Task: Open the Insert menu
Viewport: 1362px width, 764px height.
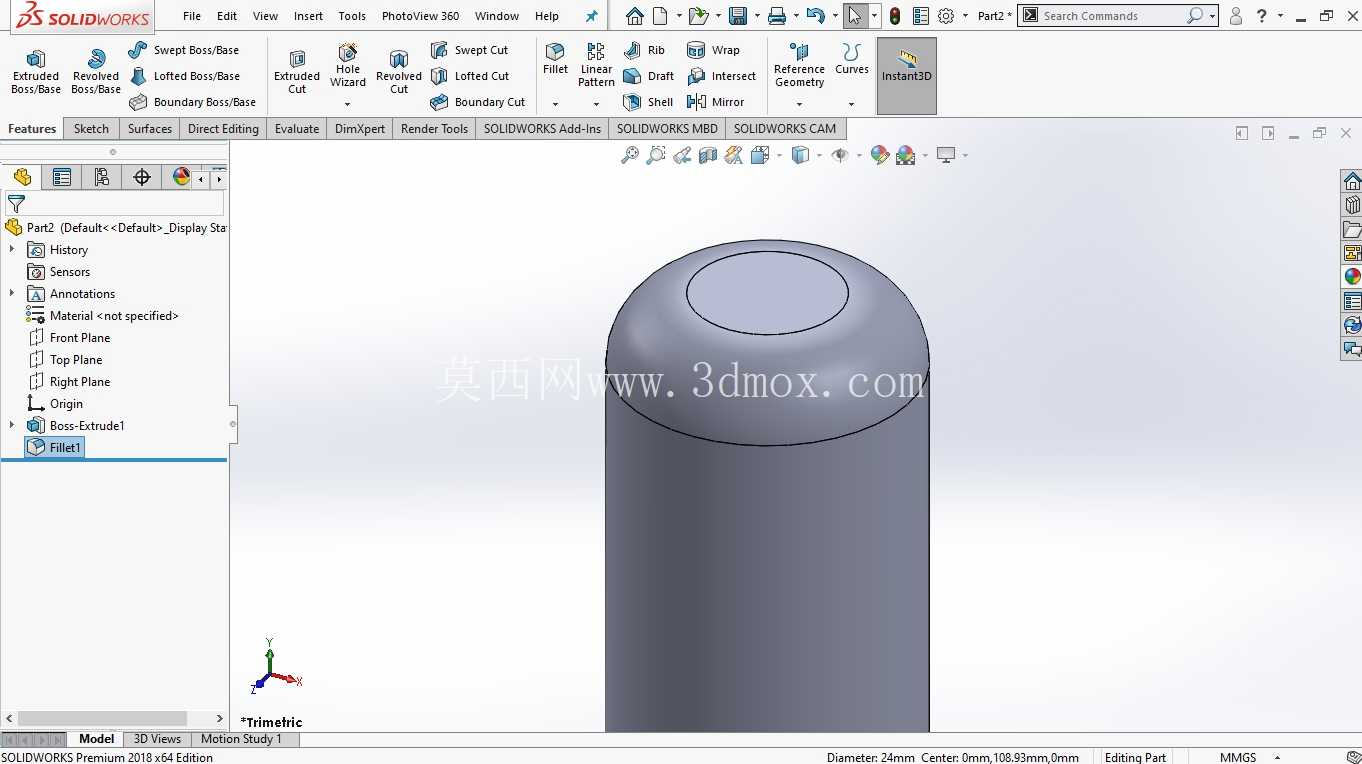Action: coord(308,16)
